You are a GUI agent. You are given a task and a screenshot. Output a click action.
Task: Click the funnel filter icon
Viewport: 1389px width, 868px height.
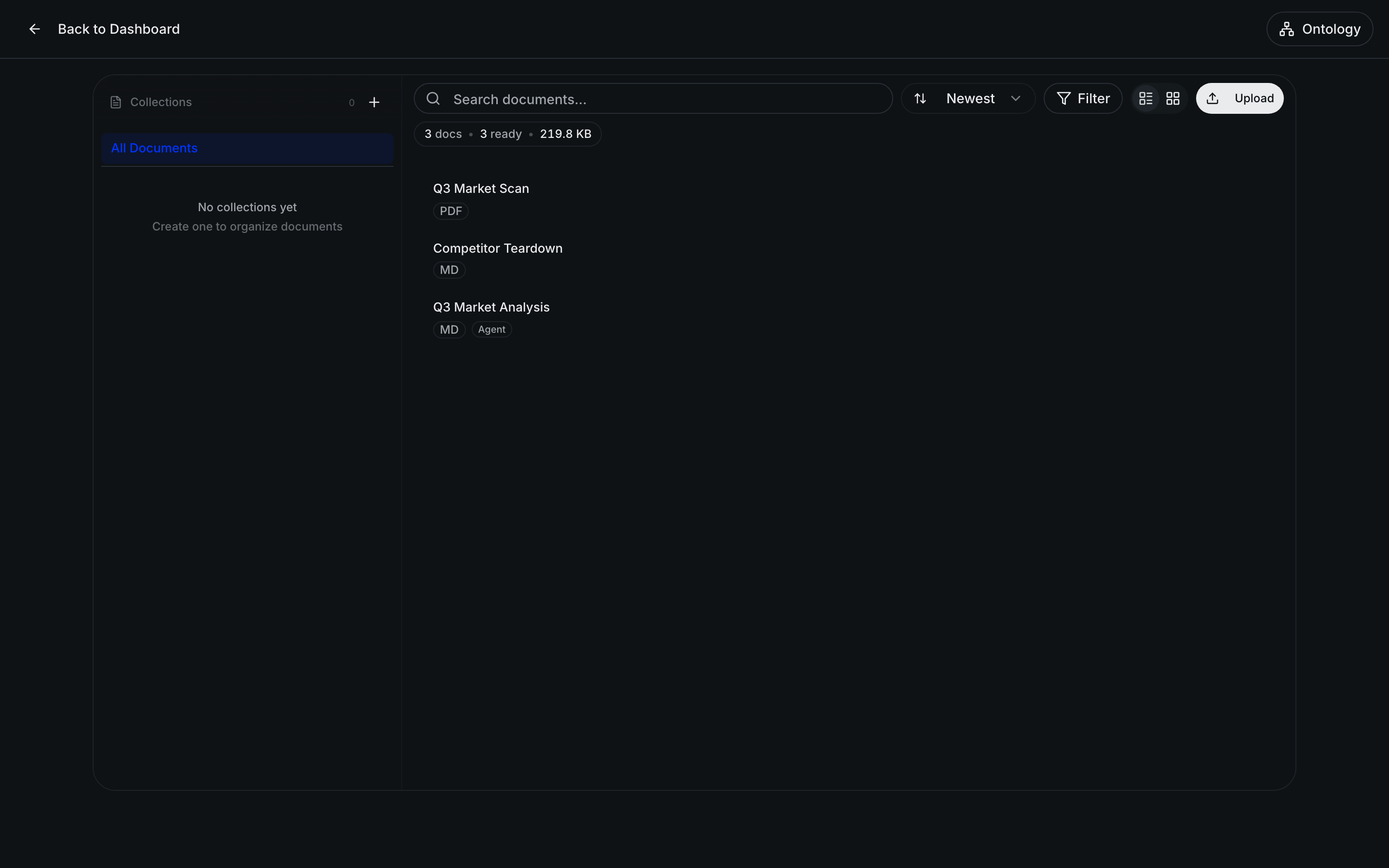point(1063,99)
